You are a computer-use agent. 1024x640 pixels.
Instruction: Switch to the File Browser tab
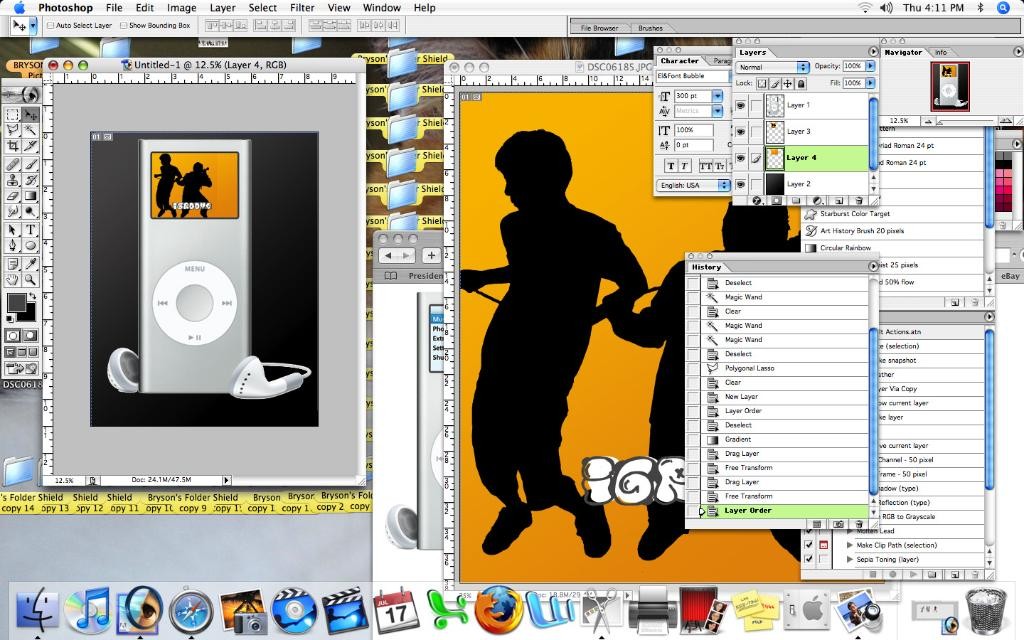[x=599, y=28]
